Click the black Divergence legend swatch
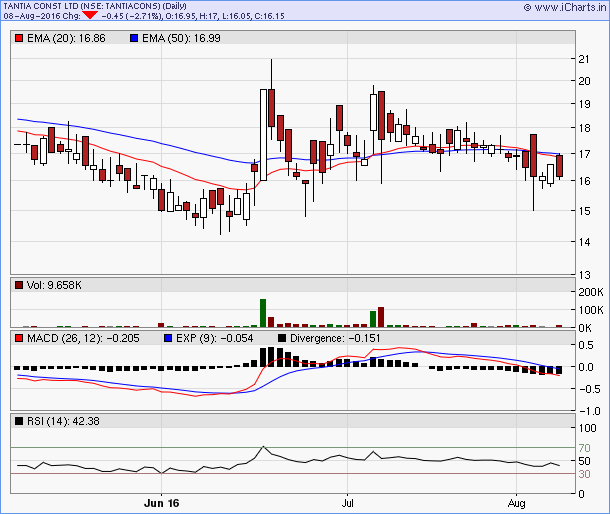Screen dimensions: 610x514 (x=282, y=338)
